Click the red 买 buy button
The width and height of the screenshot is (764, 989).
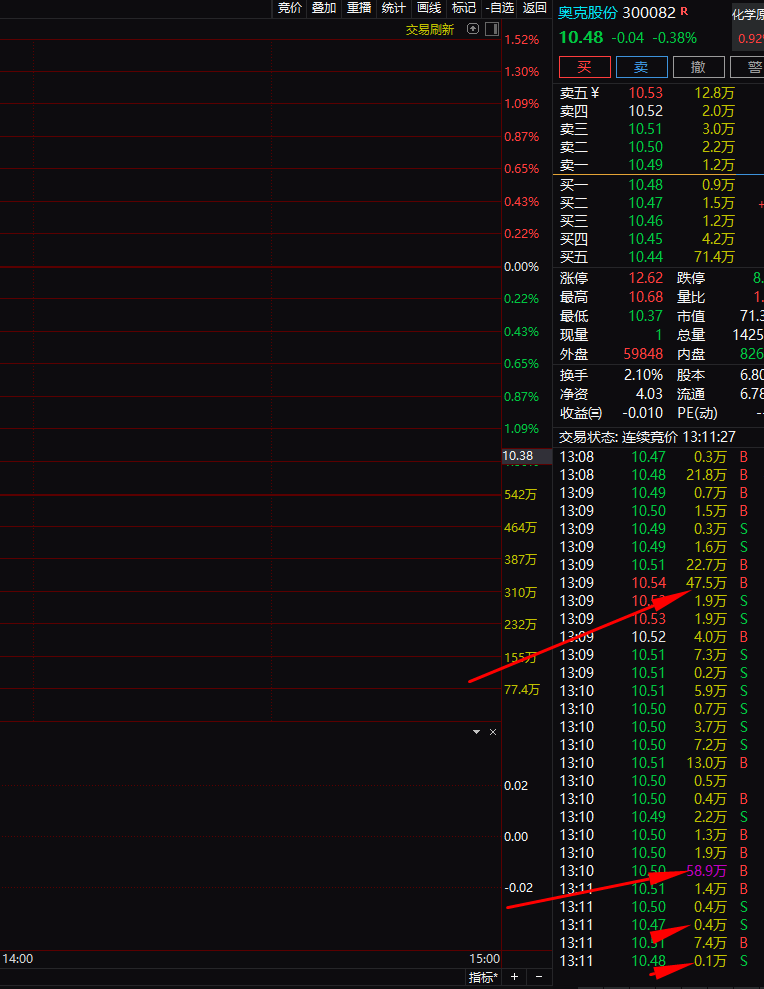click(x=585, y=67)
